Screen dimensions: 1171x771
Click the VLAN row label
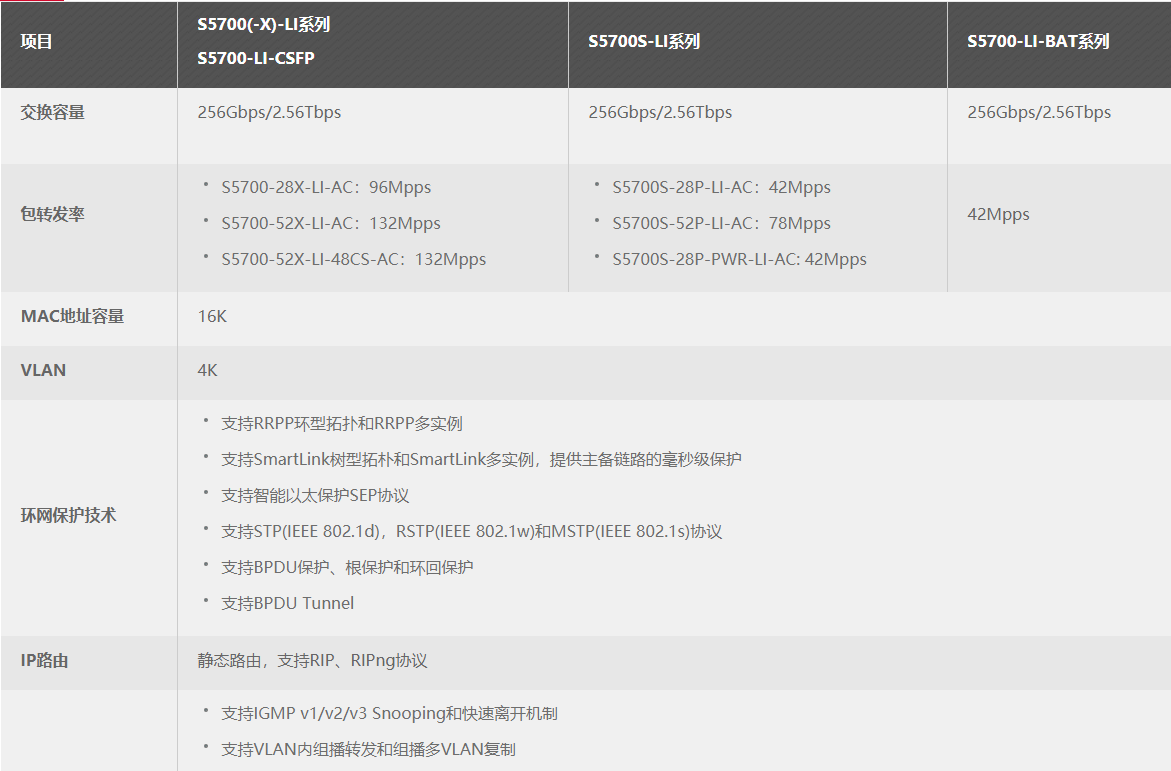tap(43, 370)
